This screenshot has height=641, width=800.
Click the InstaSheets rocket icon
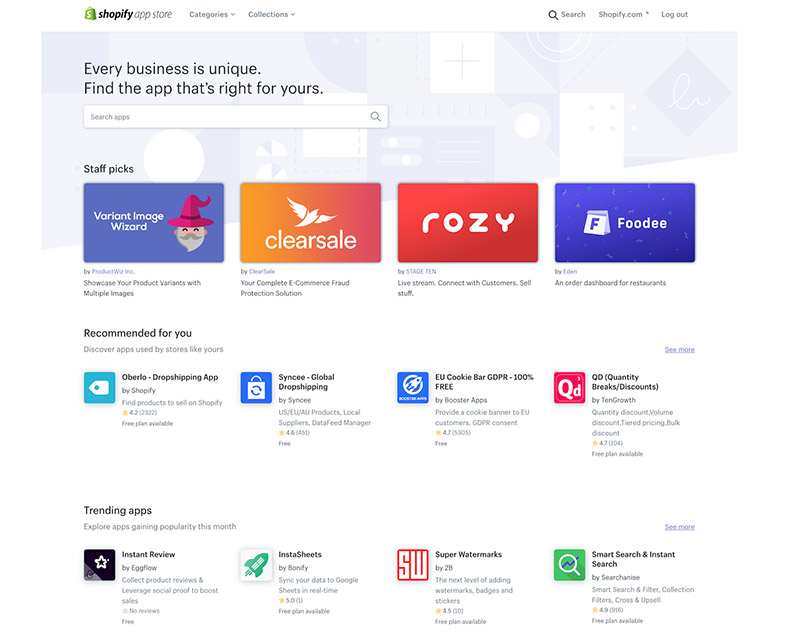pyautogui.click(x=256, y=564)
